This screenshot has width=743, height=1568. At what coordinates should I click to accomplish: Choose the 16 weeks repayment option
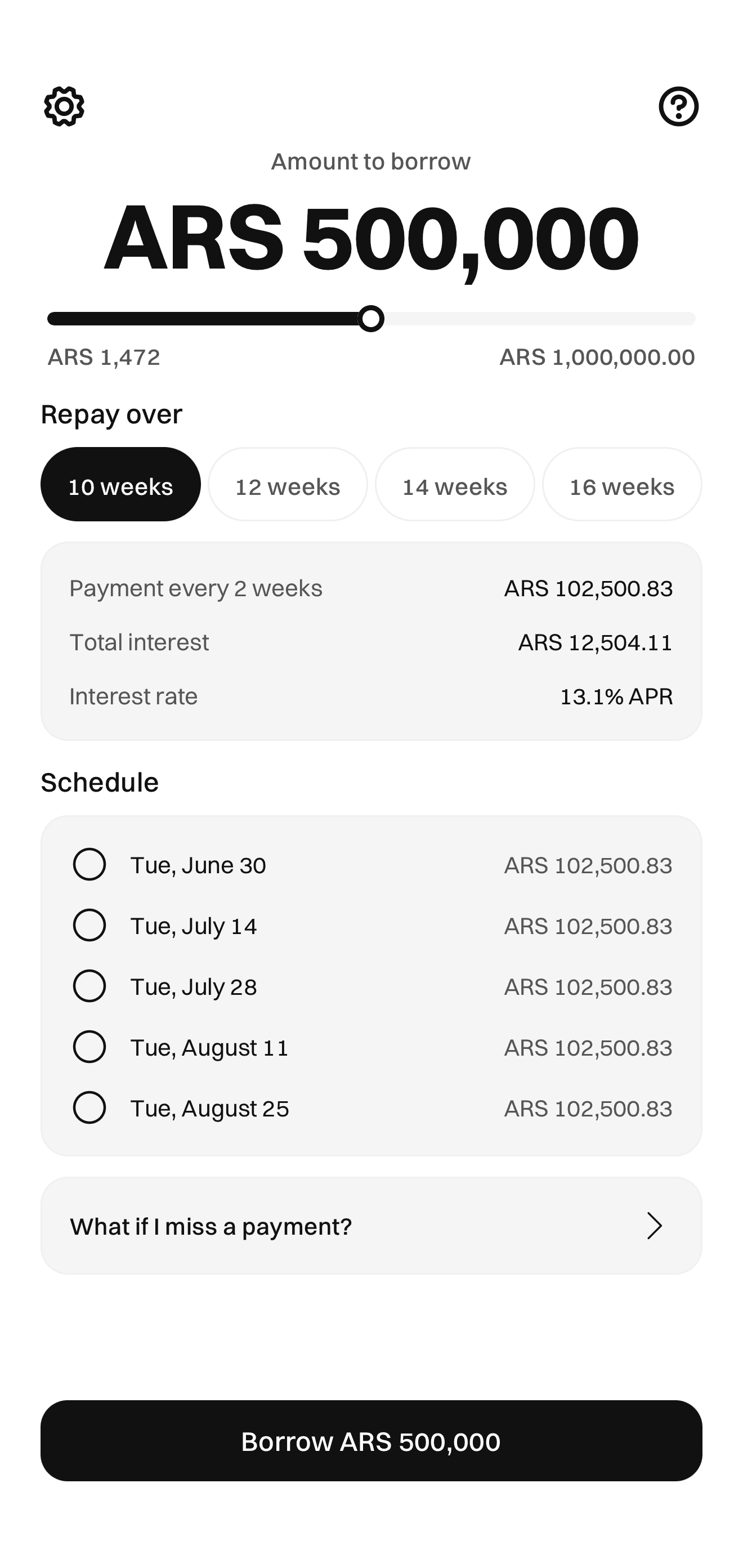click(622, 485)
